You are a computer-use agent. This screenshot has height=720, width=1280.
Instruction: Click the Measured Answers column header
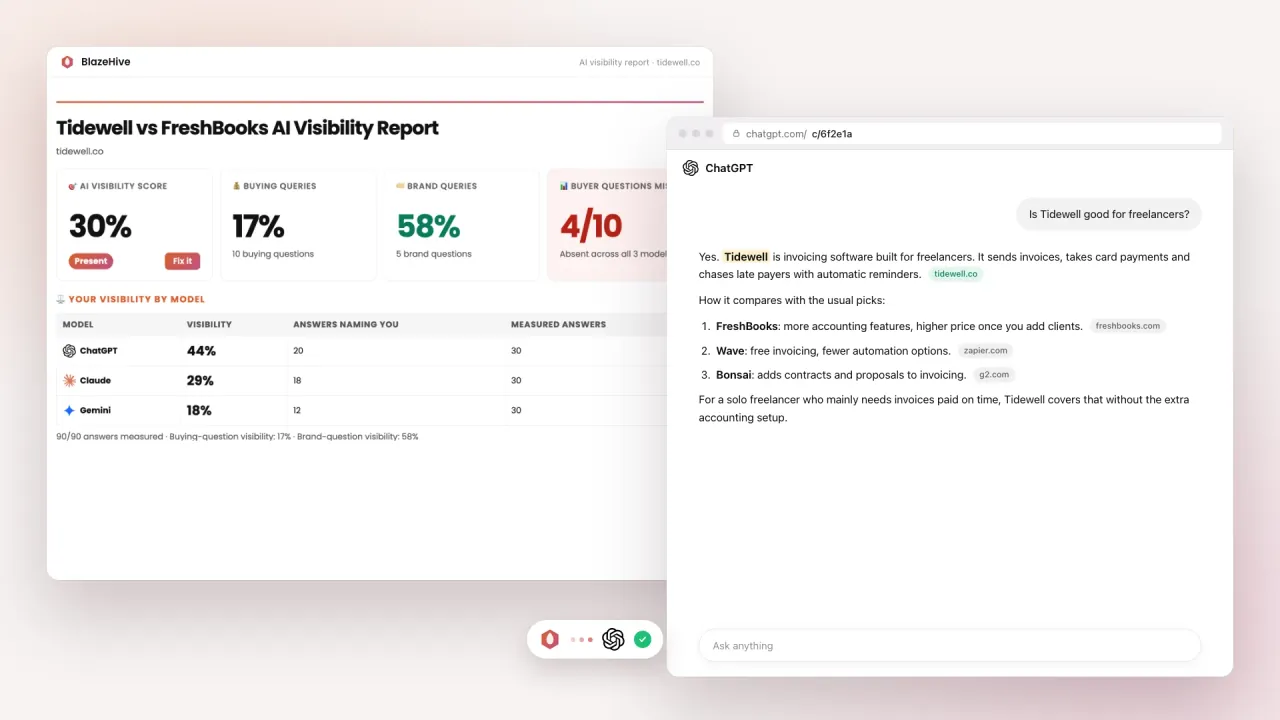558,325
